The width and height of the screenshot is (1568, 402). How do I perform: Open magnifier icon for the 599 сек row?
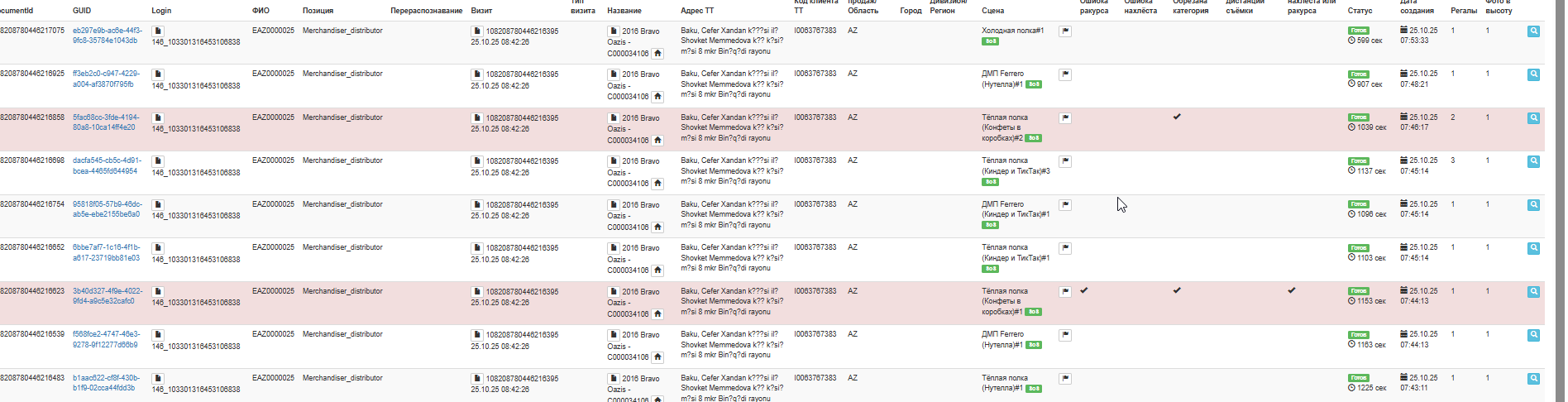click(x=1533, y=31)
